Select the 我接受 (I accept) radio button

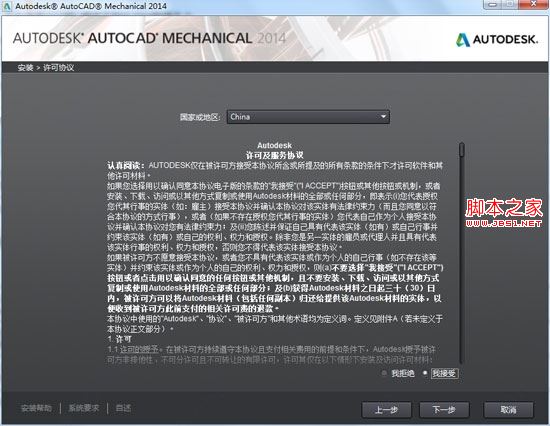point(425,373)
